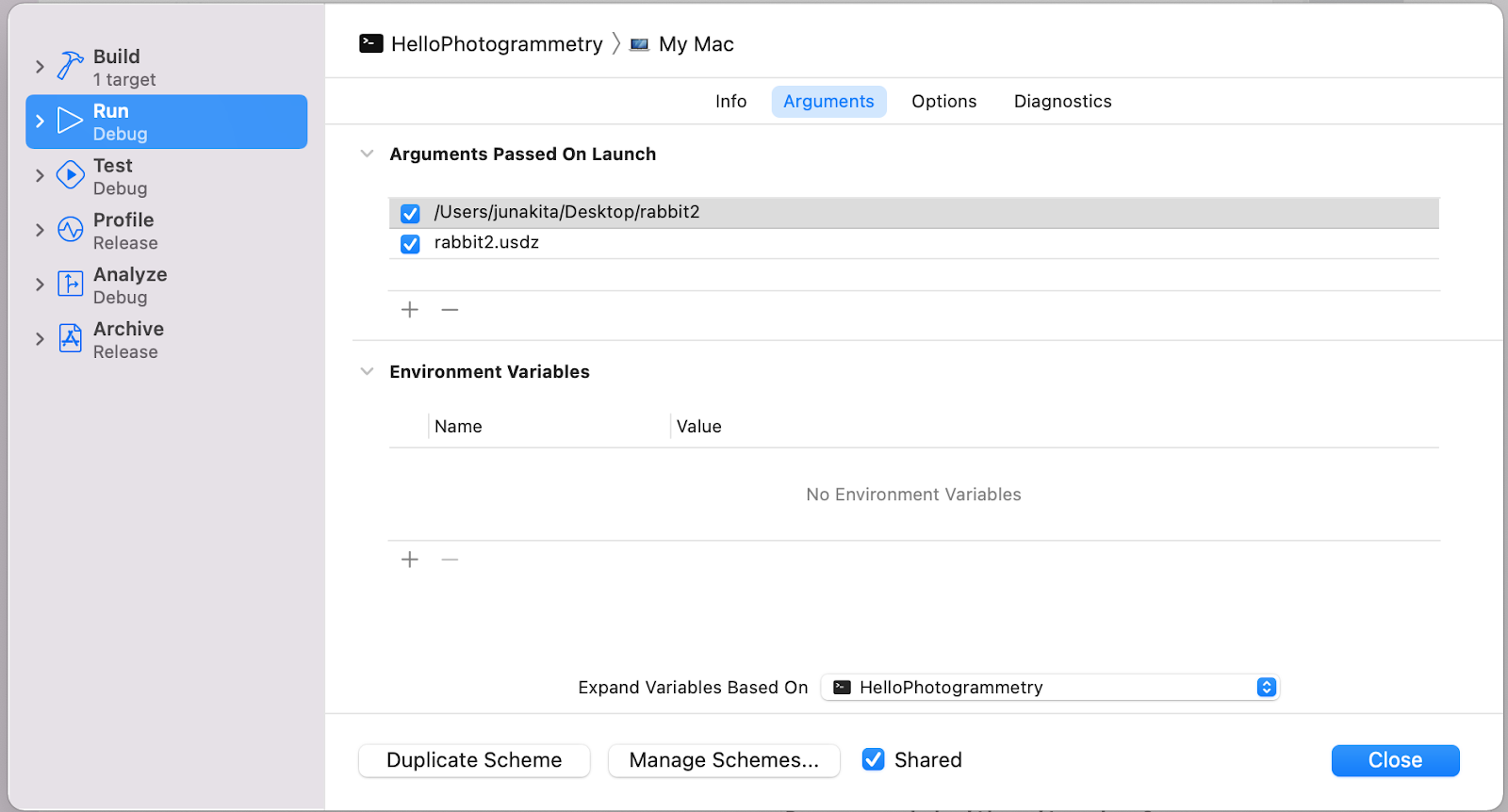Uncheck the rabbit2.usdz argument
The width and height of the screenshot is (1508, 812).
pyautogui.click(x=410, y=244)
